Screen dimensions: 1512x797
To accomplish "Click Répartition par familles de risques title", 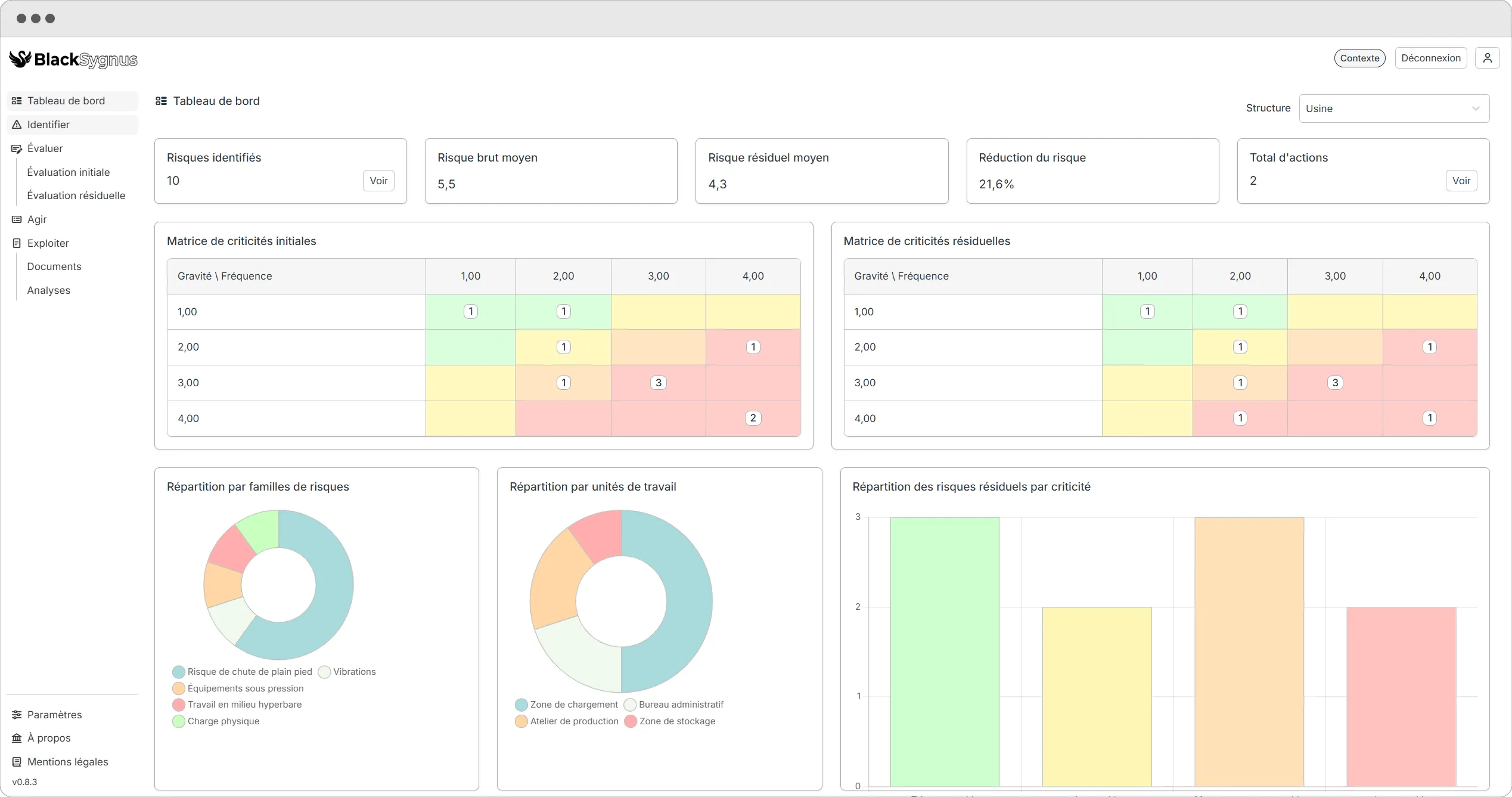I will coord(258,487).
